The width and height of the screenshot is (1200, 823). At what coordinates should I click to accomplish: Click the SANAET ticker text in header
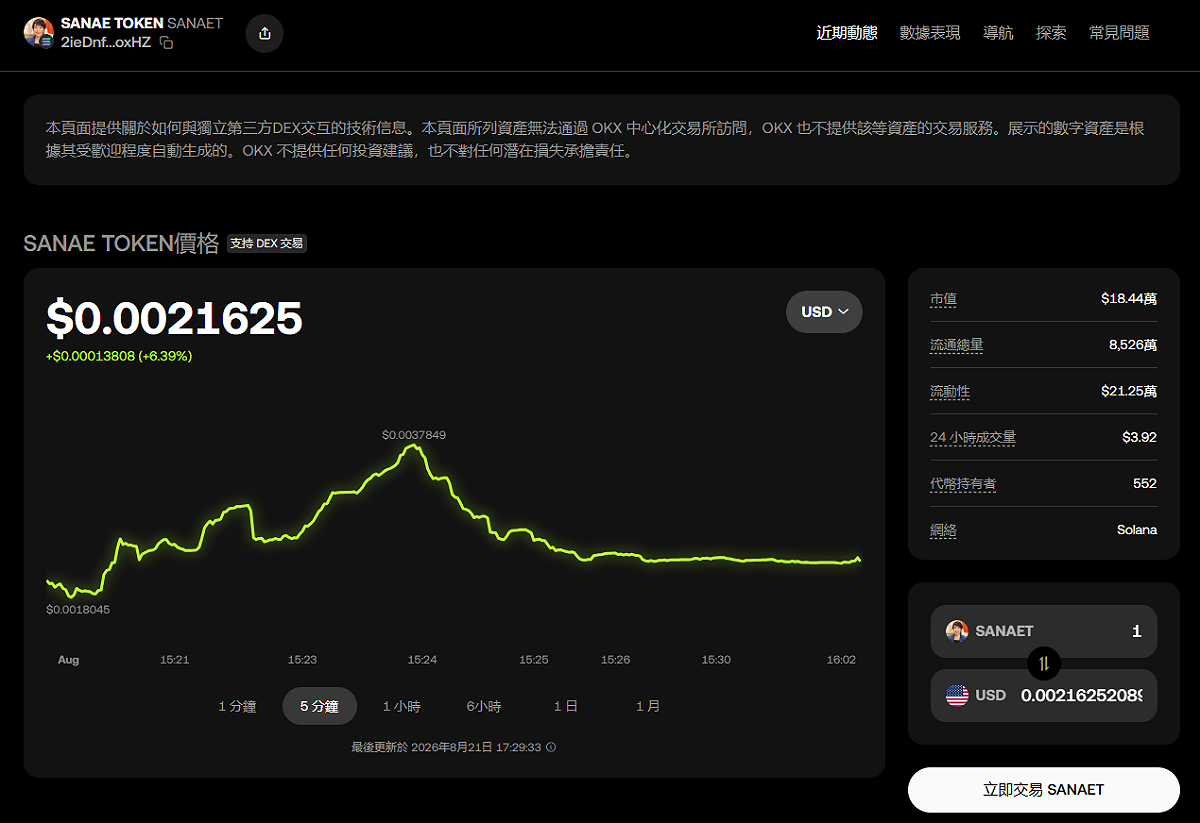click(x=195, y=23)
